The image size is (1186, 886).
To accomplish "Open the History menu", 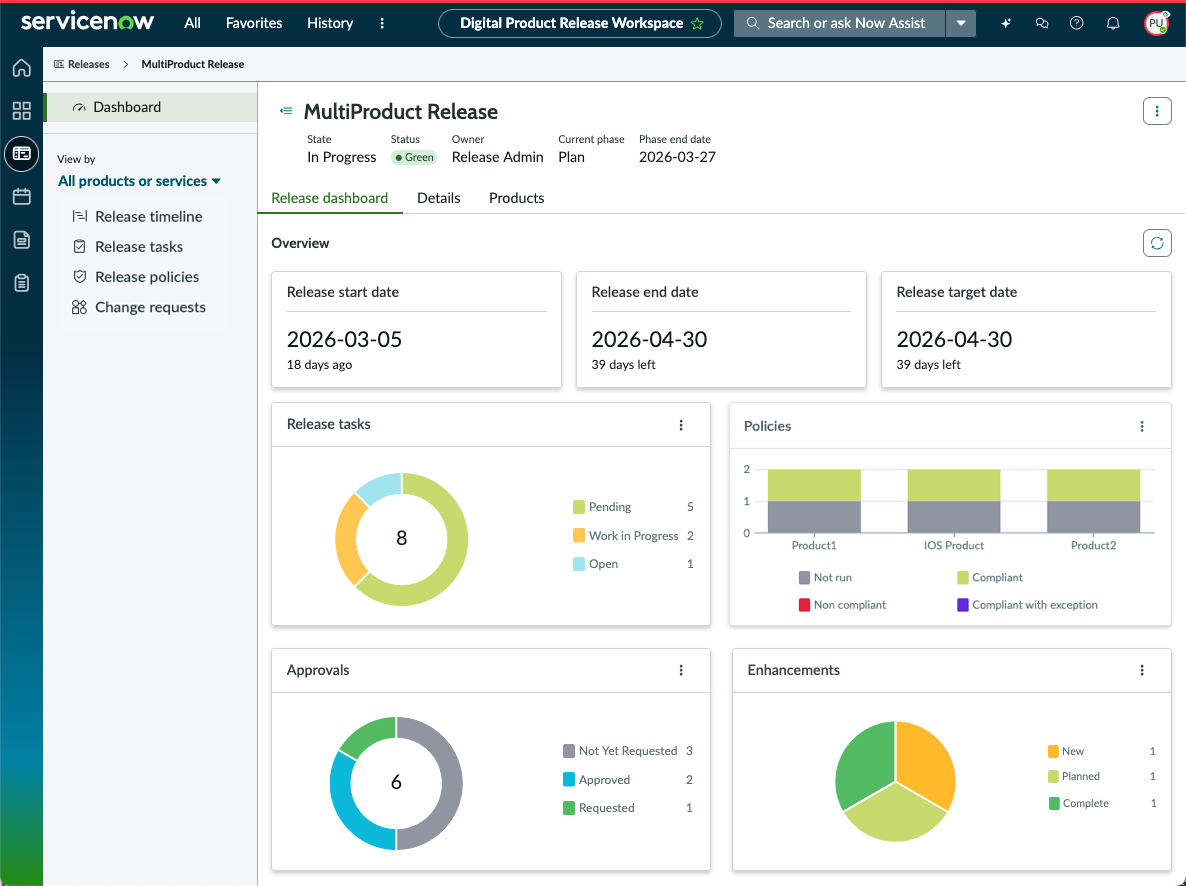I will click(x=330, y=23).
